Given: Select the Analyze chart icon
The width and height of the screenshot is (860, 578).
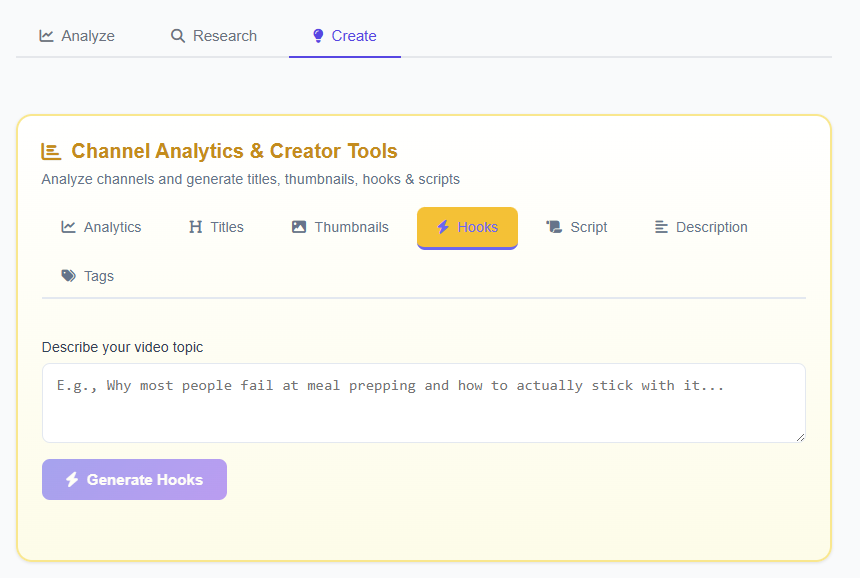Looking at the screenshot, I should tap(45, 35).
